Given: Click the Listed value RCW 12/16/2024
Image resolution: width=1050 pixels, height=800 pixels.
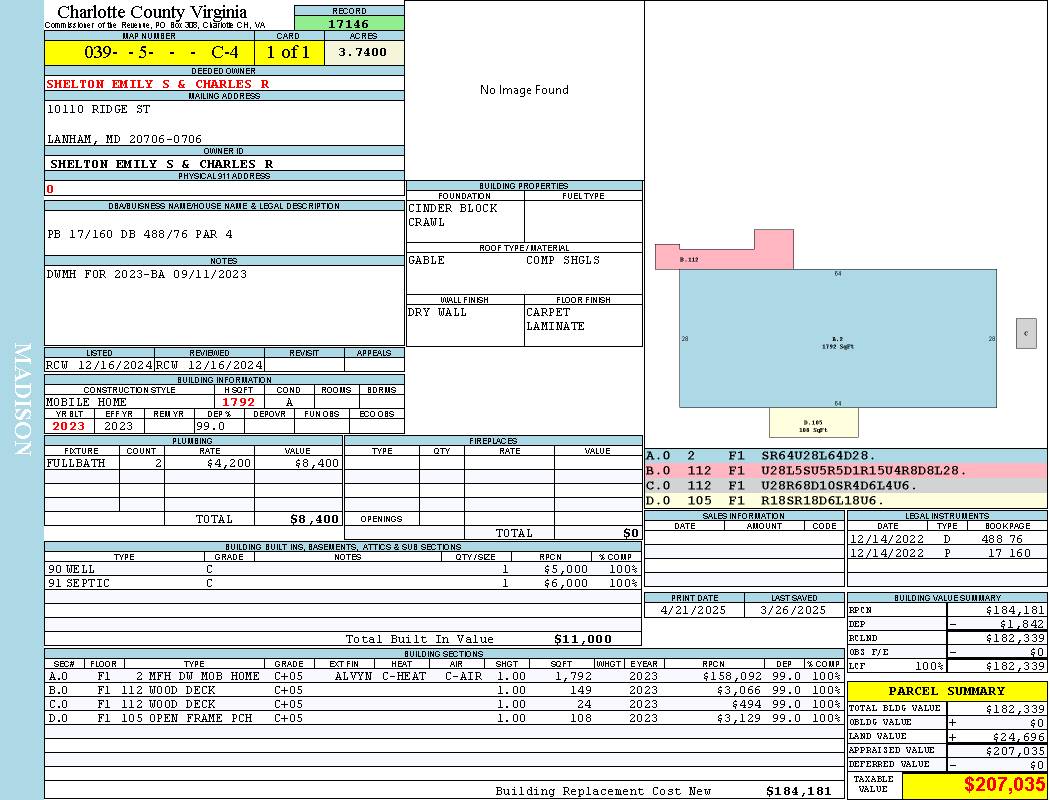Looking at the screenshot, I should 99,365.
